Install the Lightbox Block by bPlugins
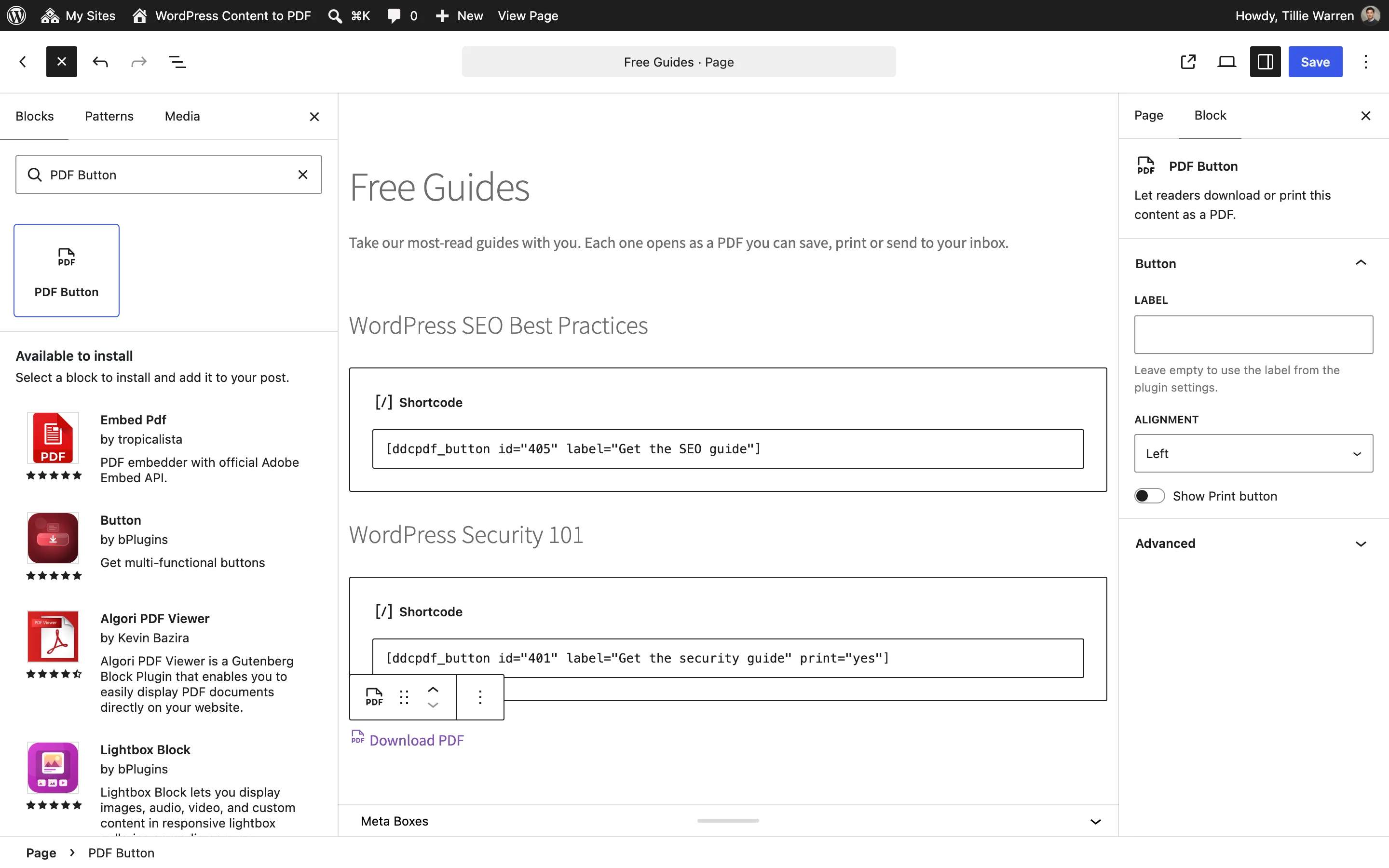Image resolution: width=1389 pixels, height=868 pixels. [168, 787]
